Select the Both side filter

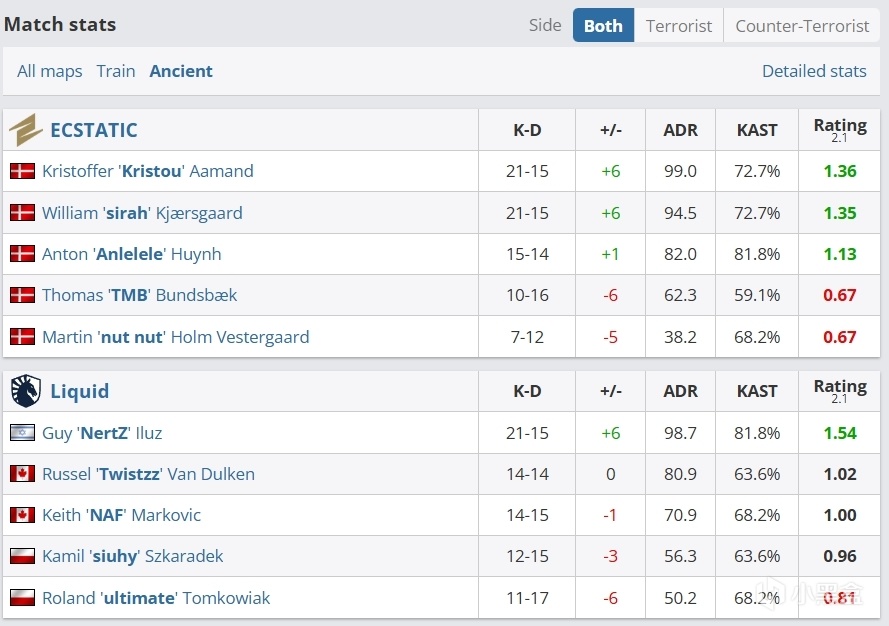(603, 26)
